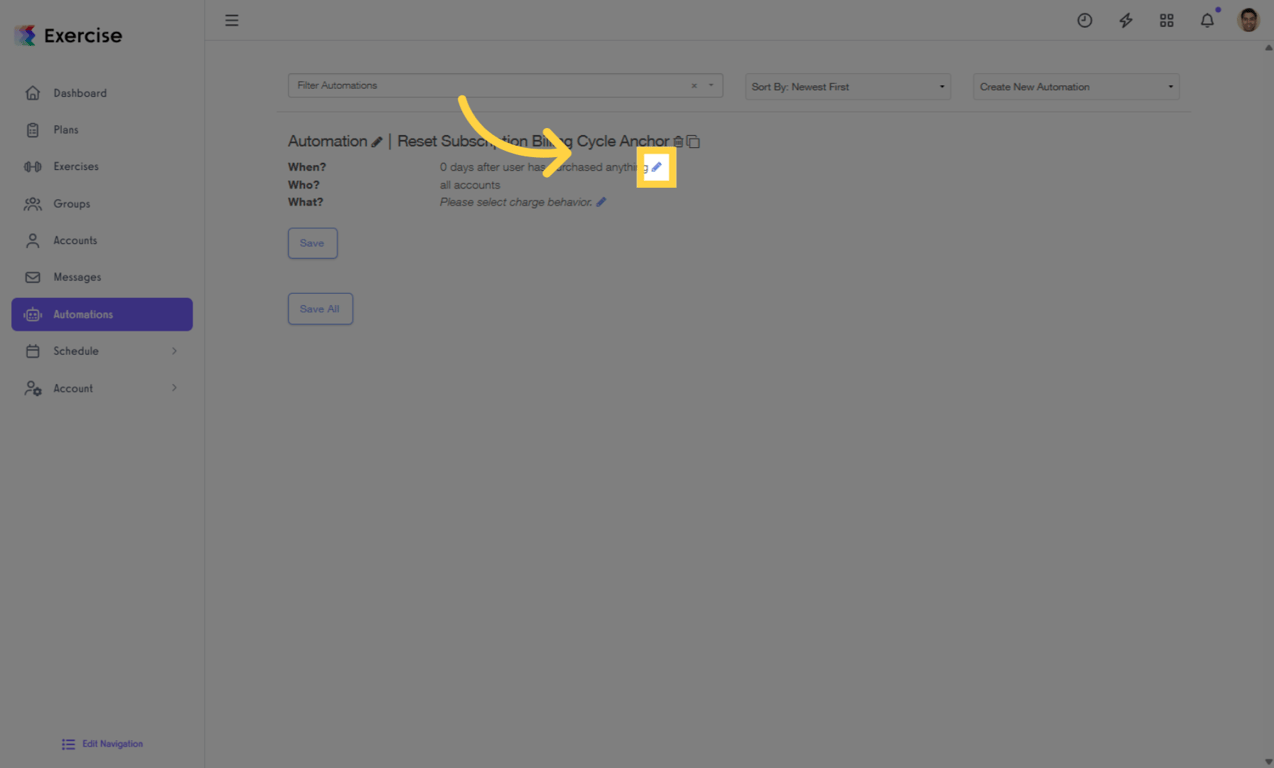
Task: Open Create New Automation dropdown
Action: tap(1076, 87)
